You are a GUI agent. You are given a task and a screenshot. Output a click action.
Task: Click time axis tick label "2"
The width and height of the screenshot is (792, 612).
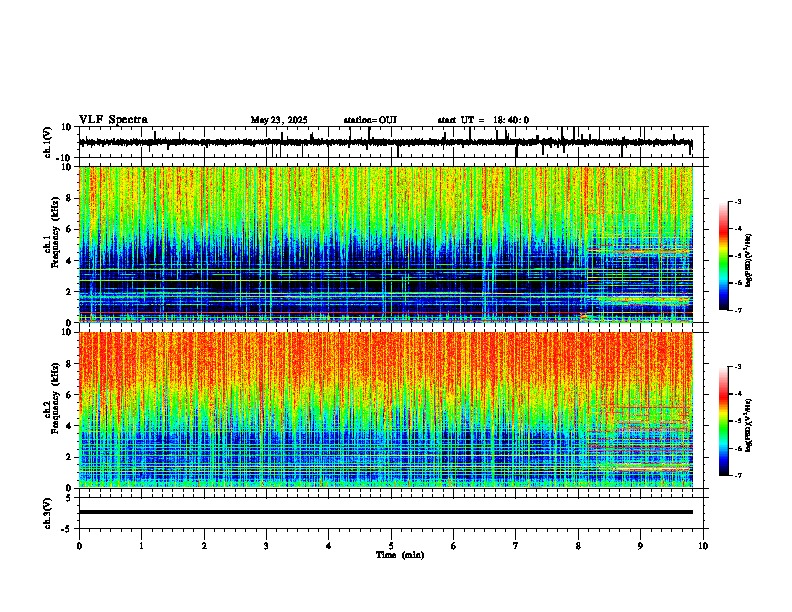click(x=204, y=546)
